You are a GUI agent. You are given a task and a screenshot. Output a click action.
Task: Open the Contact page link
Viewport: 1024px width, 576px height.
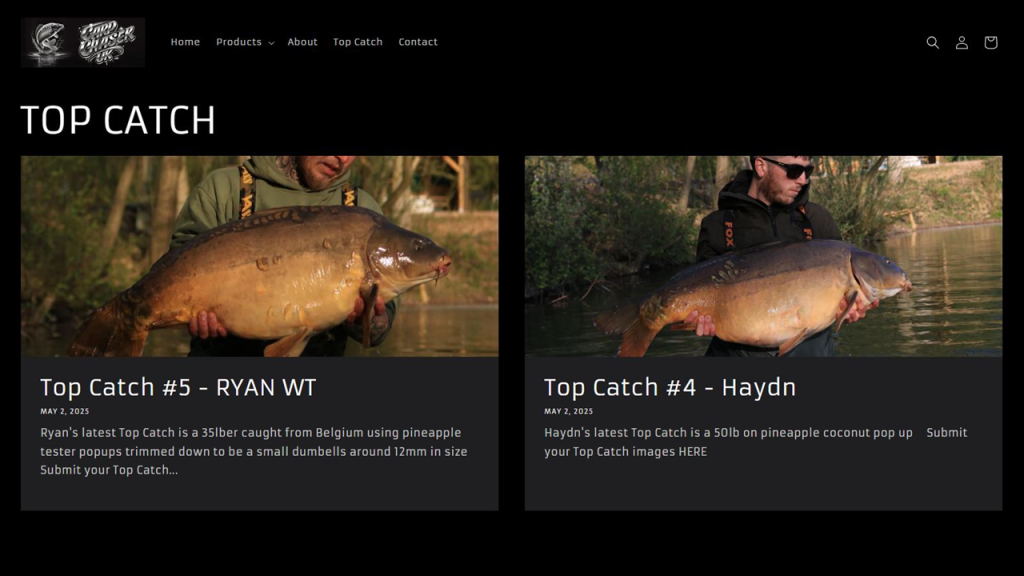[418, 42]
